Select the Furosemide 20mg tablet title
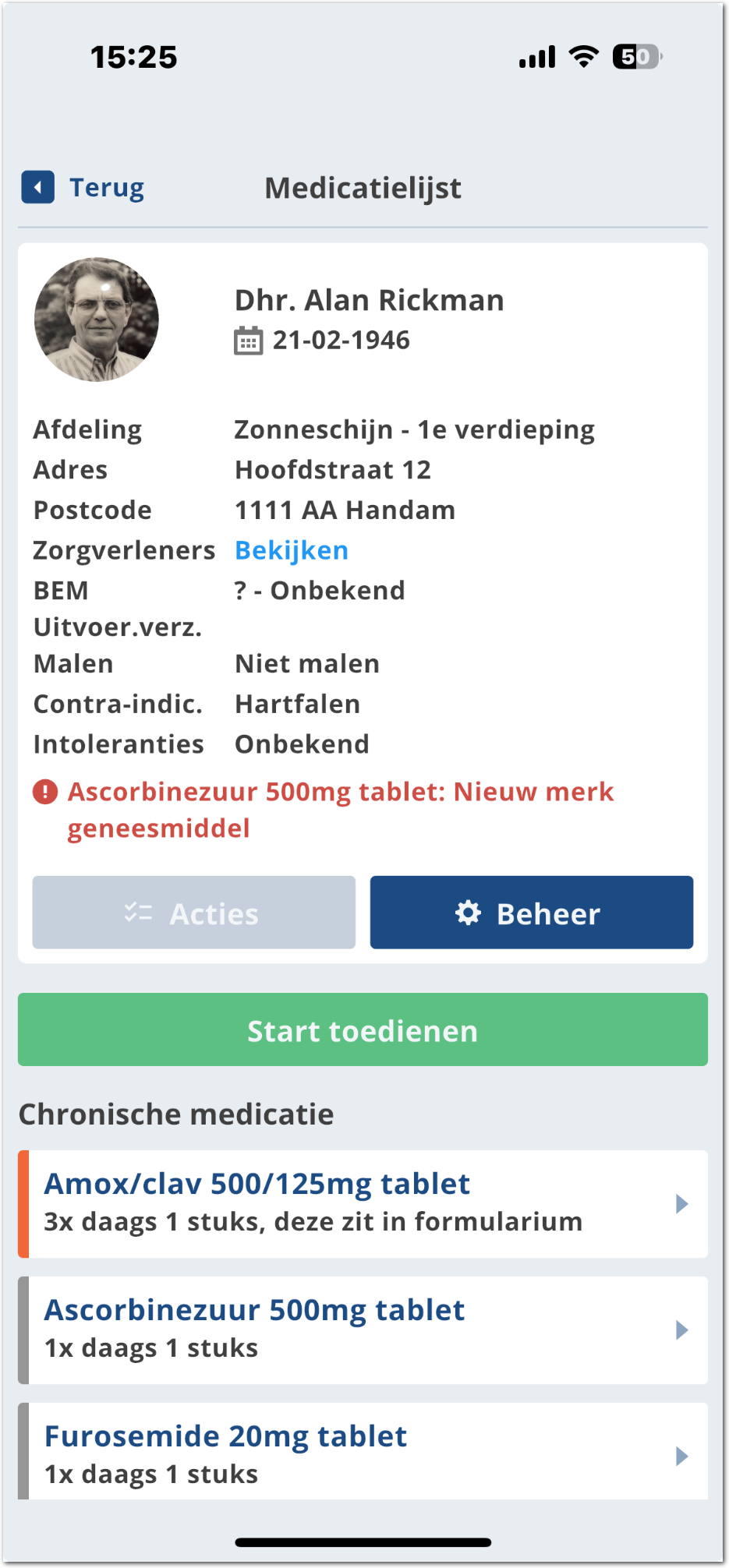The height and width of the screenshot is (1568, 729). (x=226, y=1436)
